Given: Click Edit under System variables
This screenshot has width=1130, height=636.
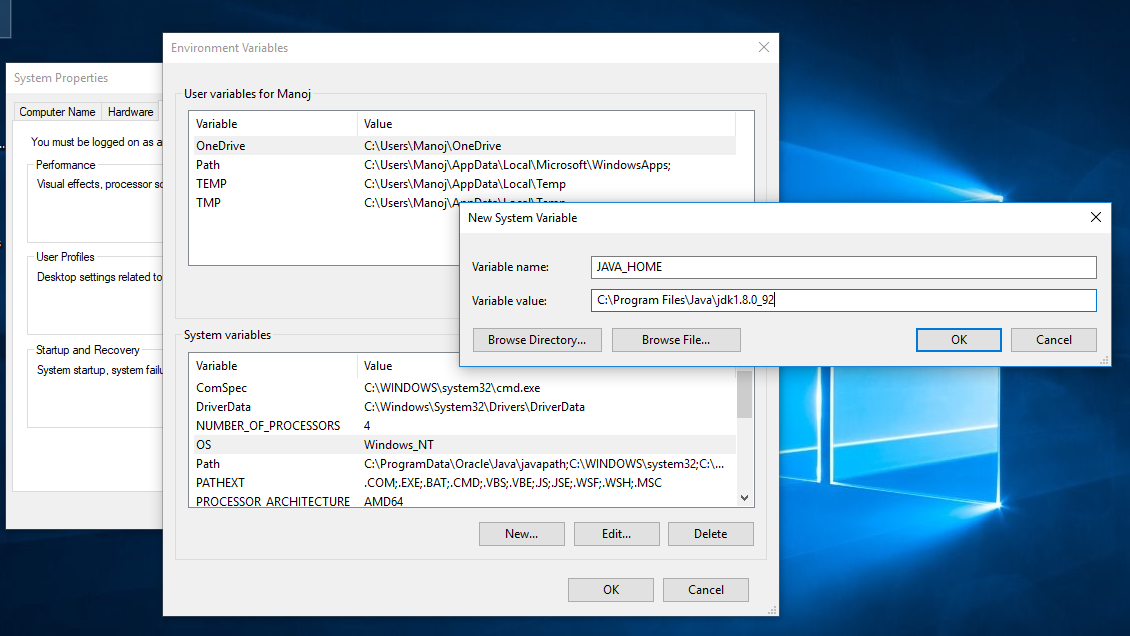Looking at the screenshot, I should 616,534.
